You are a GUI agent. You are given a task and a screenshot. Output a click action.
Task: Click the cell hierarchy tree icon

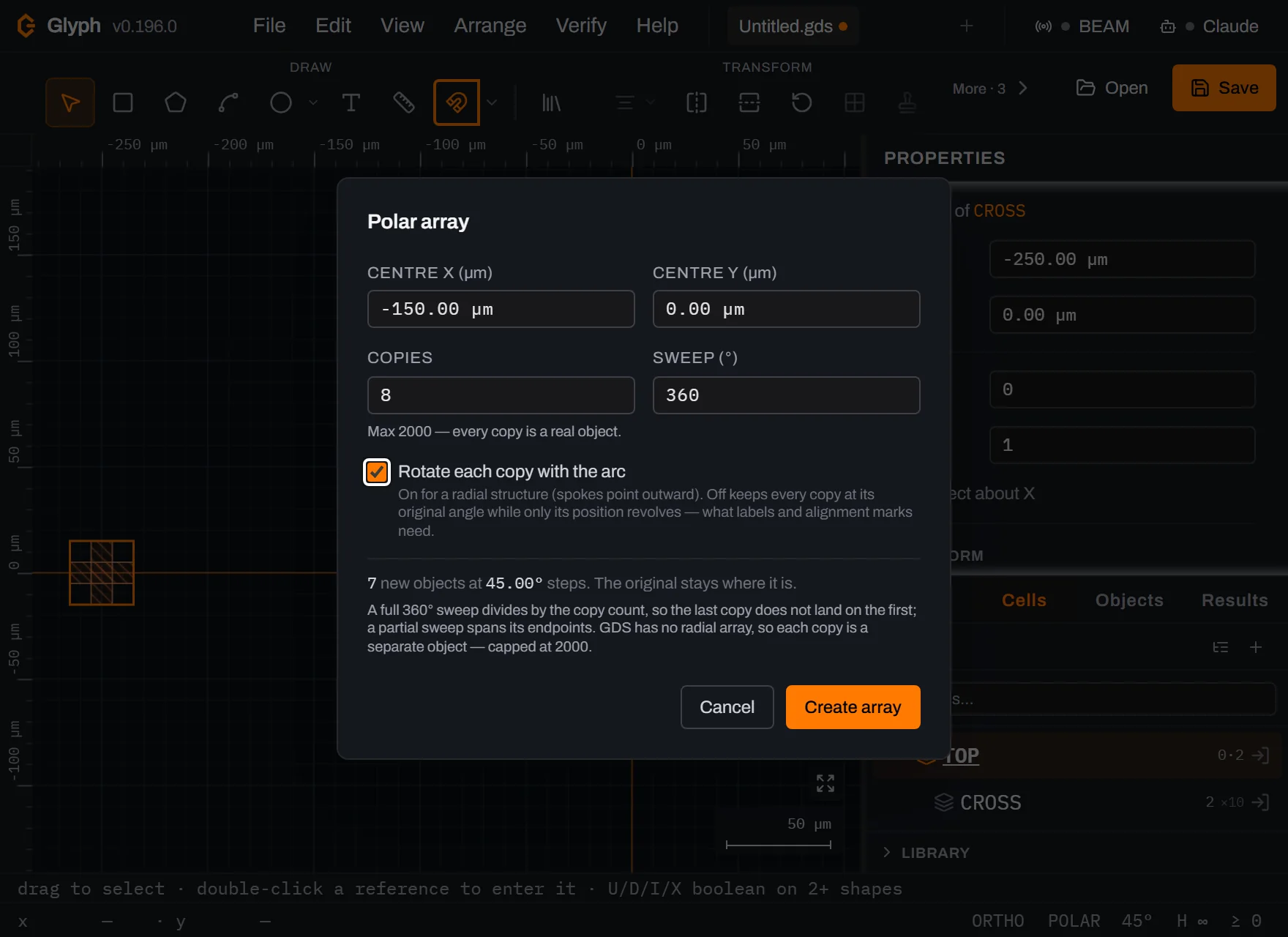[1221, 647]
